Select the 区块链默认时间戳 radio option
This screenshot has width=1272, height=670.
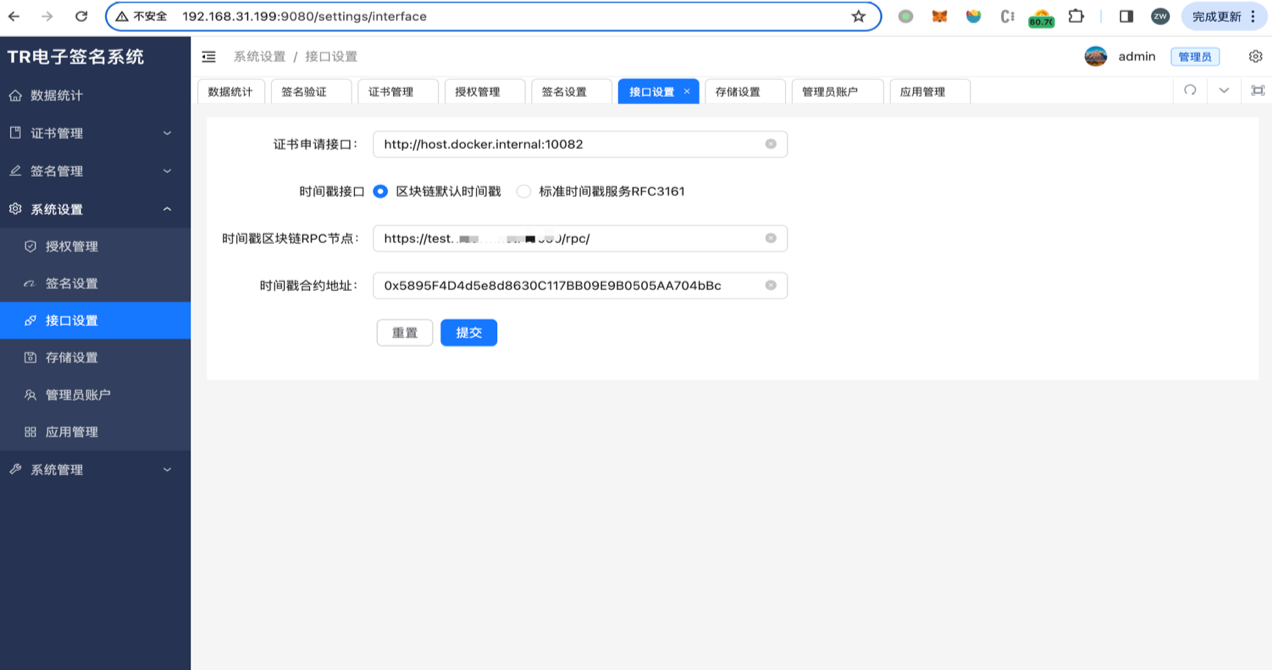pyautogui.click(x=380, y=191)
